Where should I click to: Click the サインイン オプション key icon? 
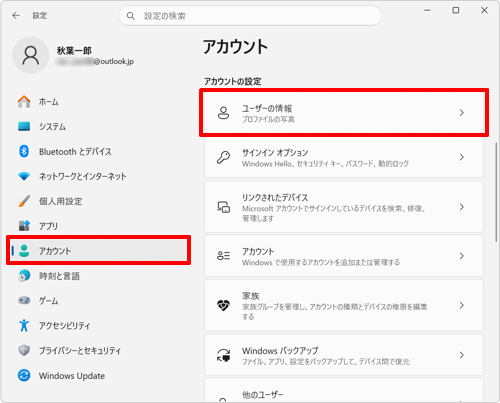pos(223,157)
